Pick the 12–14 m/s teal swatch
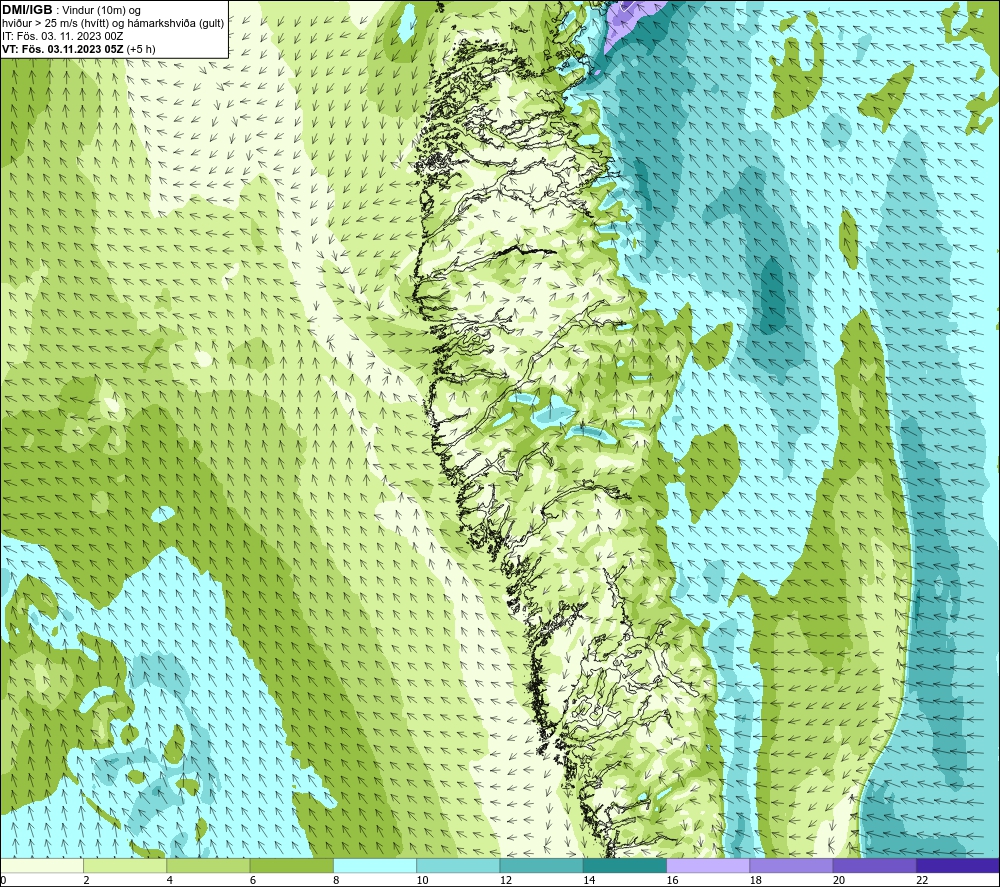This screenshot has width=1000, height=887. tap(541, 865)
